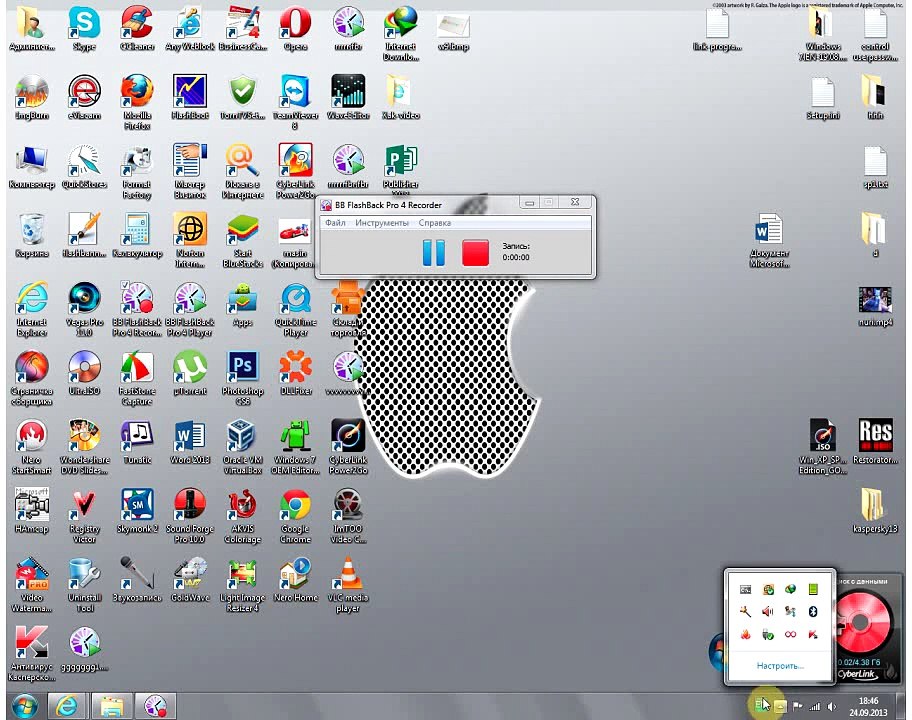
Task: Tick the checkbox on BB FlashBack Pro 4 Recorder icon
Action: (x=125, y=284)
